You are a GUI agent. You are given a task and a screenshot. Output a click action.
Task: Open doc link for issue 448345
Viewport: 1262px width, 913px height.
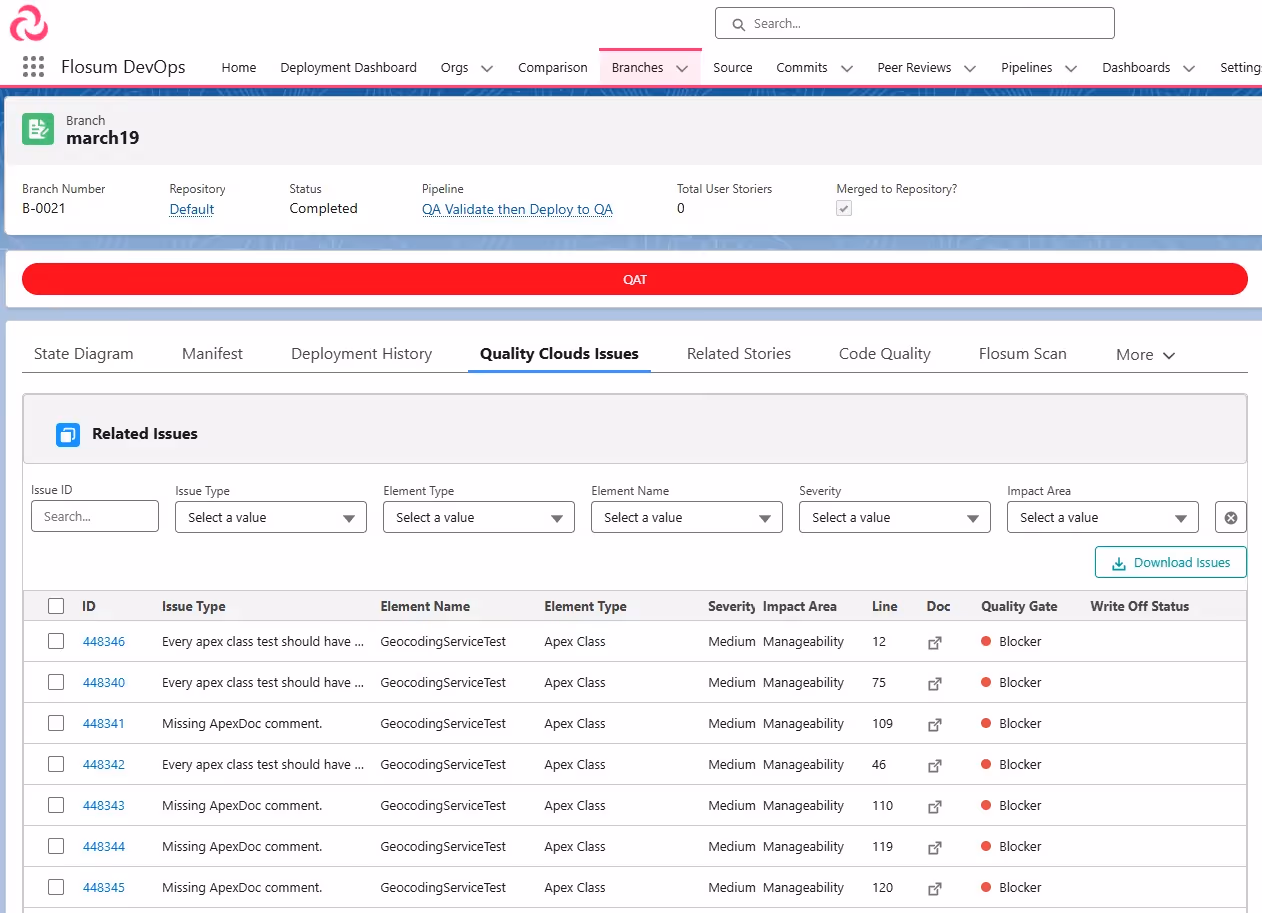[935, 889]
